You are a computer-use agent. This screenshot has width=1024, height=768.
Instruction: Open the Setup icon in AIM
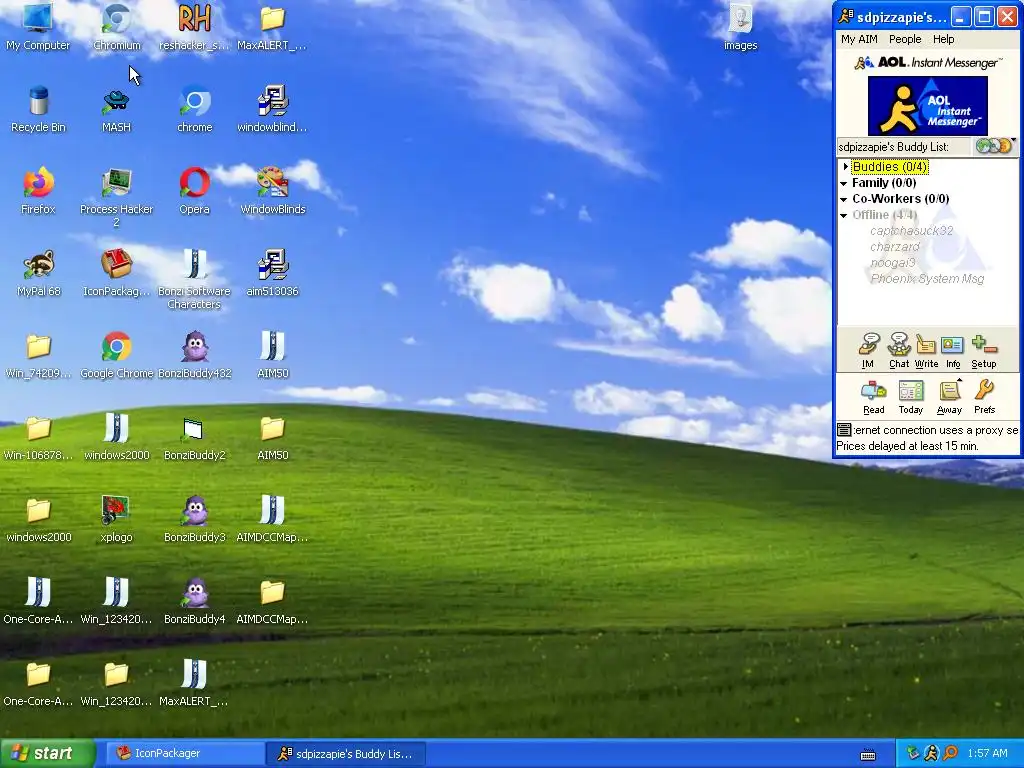click(x=984, y=351)
